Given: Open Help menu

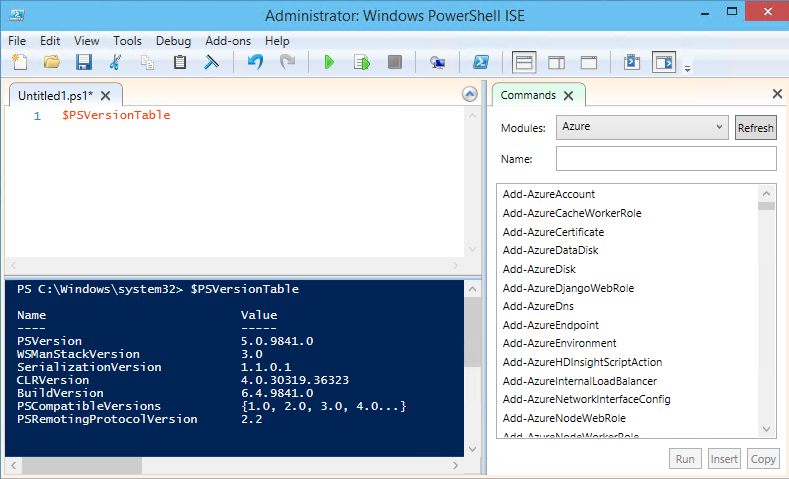Looking at the screenshot, I should click(x=277, y=41).
